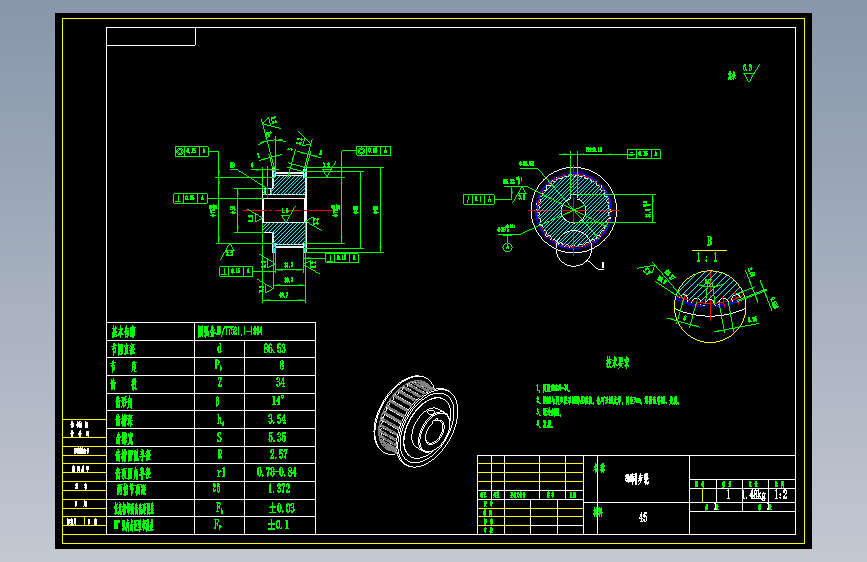The width and height of the screenshot is (867, 562).
Task: Select the ±0.03 tolerance value
Action: click(x=281, y=508)
